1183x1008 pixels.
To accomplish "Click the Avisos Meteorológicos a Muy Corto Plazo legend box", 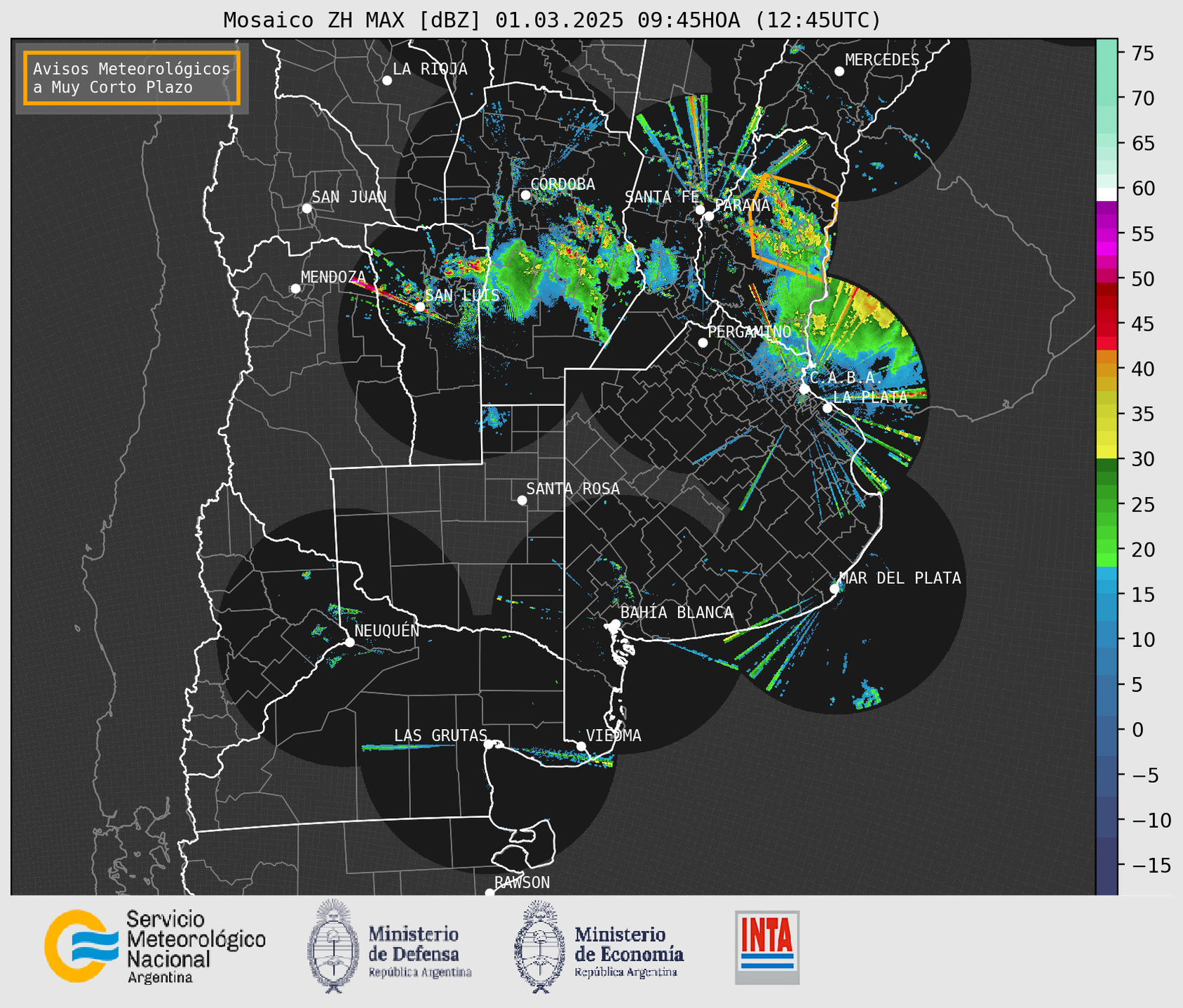I will click(132, 78).
